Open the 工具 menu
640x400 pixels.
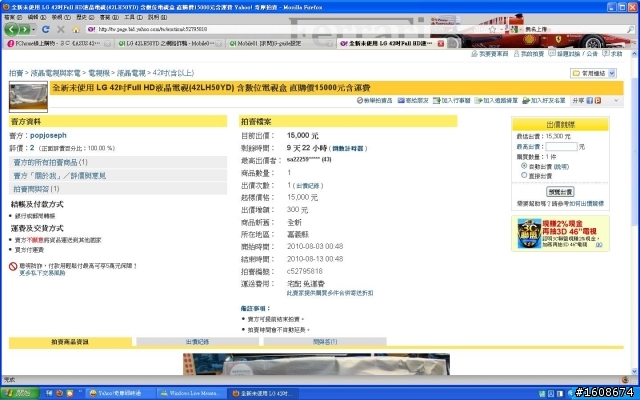[133, 18]
